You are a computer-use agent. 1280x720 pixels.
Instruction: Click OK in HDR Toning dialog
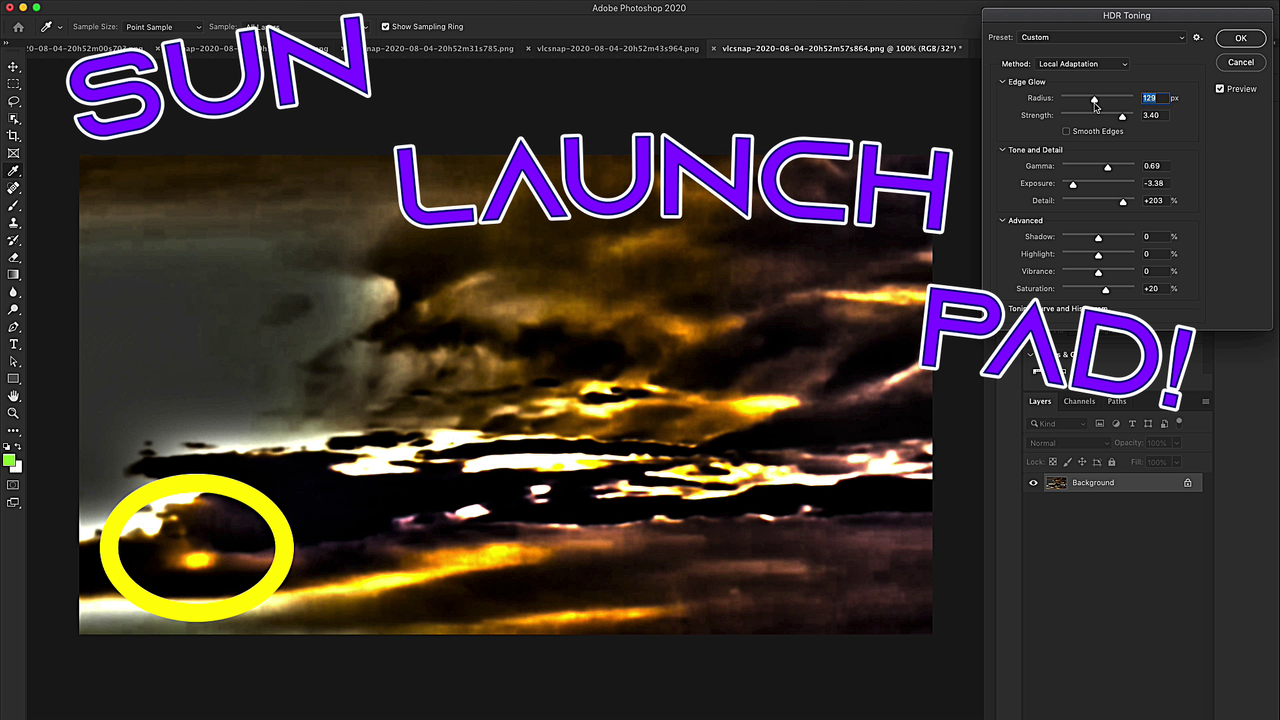[1240, 38]
